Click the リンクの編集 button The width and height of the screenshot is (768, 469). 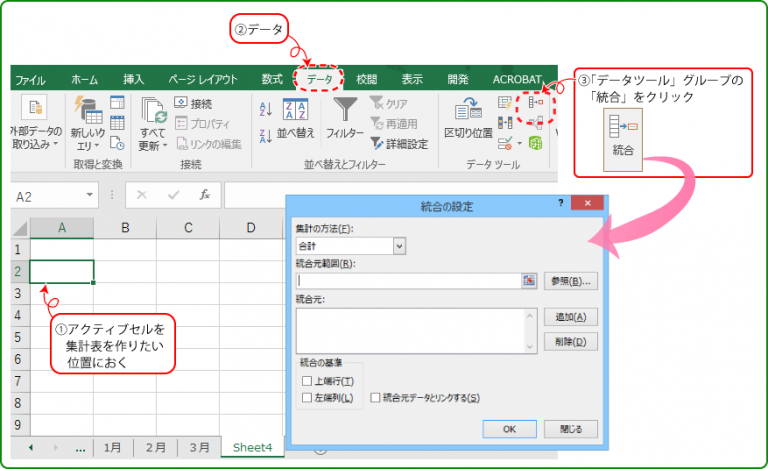[209, 144]
